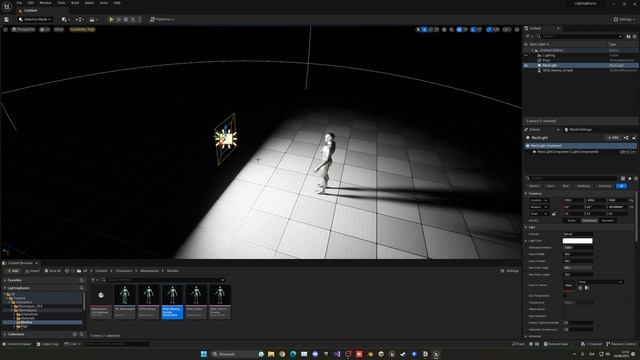The image size is (640, 360).
Task: Toggle Cast Shadows checkbox
Action: pyautogui.click(x=565, y=316)
